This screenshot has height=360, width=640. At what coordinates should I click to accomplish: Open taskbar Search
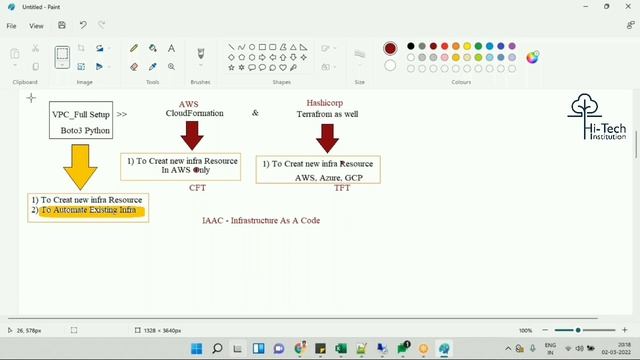[x=218, y=349]
